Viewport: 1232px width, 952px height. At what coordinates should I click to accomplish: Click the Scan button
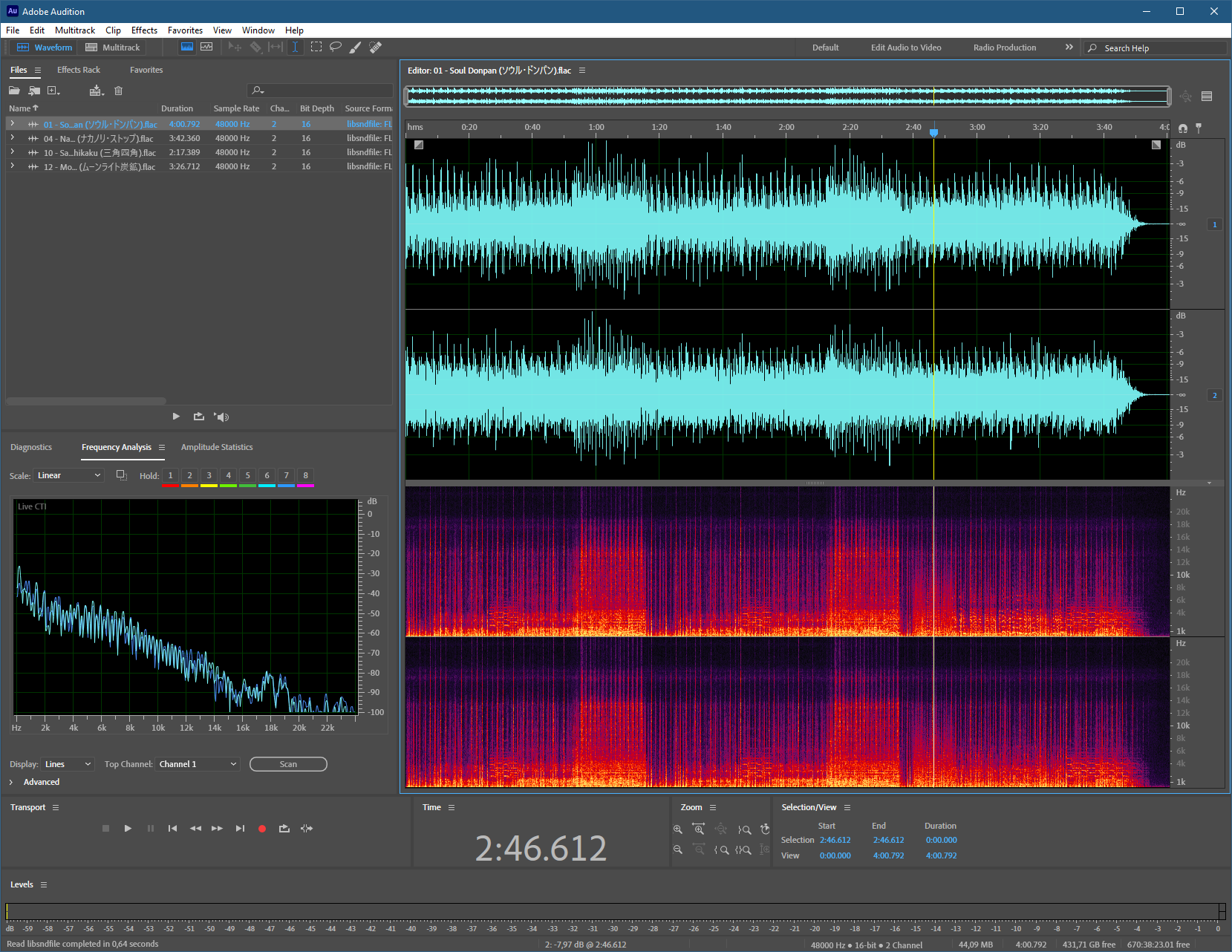[x=288, y=764]
